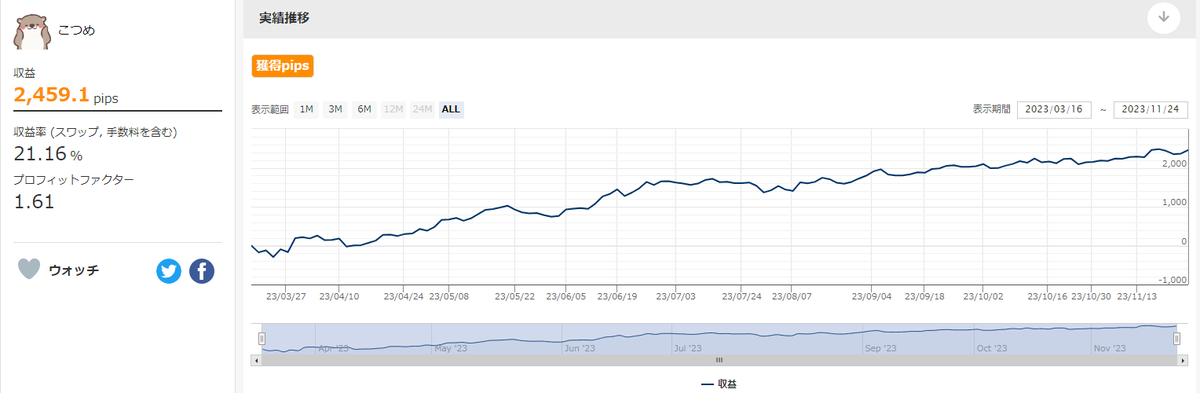Share on Twitter bird icon
1200x393 pixels.
click(169, 271)
